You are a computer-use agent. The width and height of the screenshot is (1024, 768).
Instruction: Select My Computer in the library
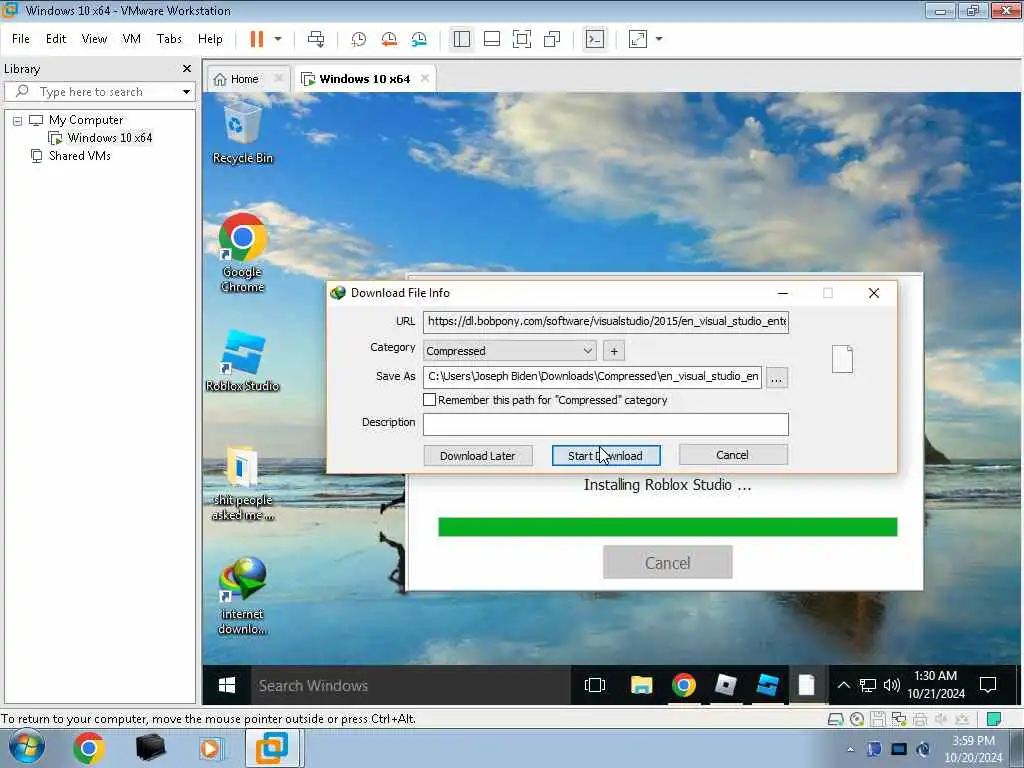pyautogui.click(x=86, y=120)
